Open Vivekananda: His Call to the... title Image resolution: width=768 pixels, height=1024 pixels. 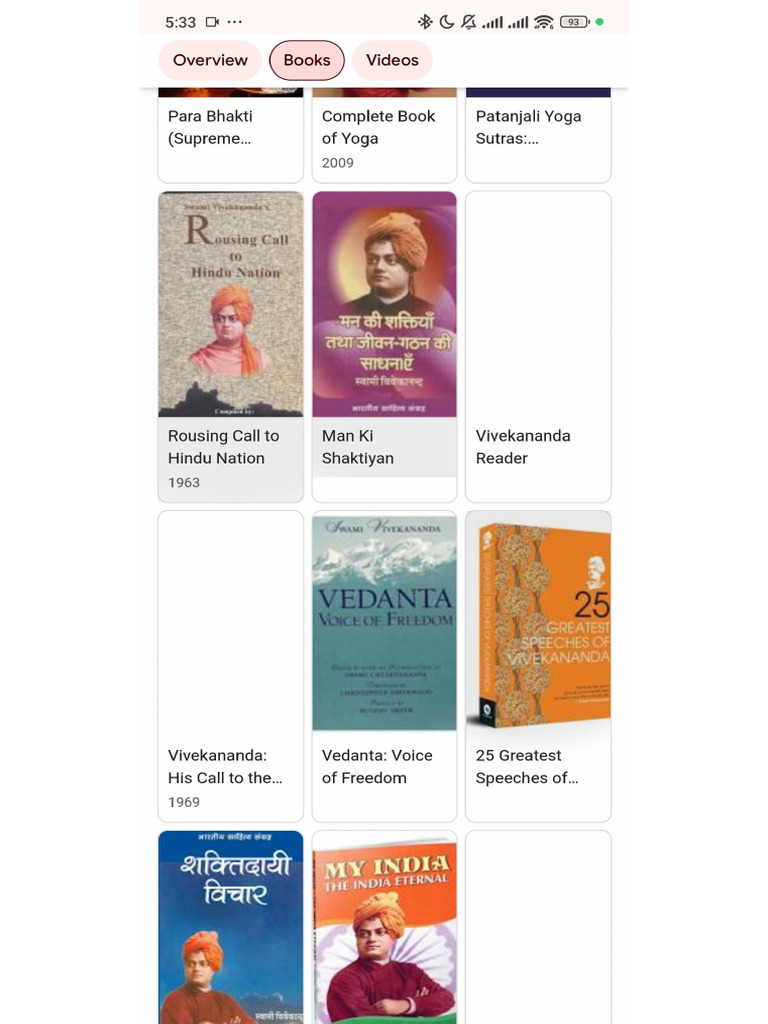(225, 767)
